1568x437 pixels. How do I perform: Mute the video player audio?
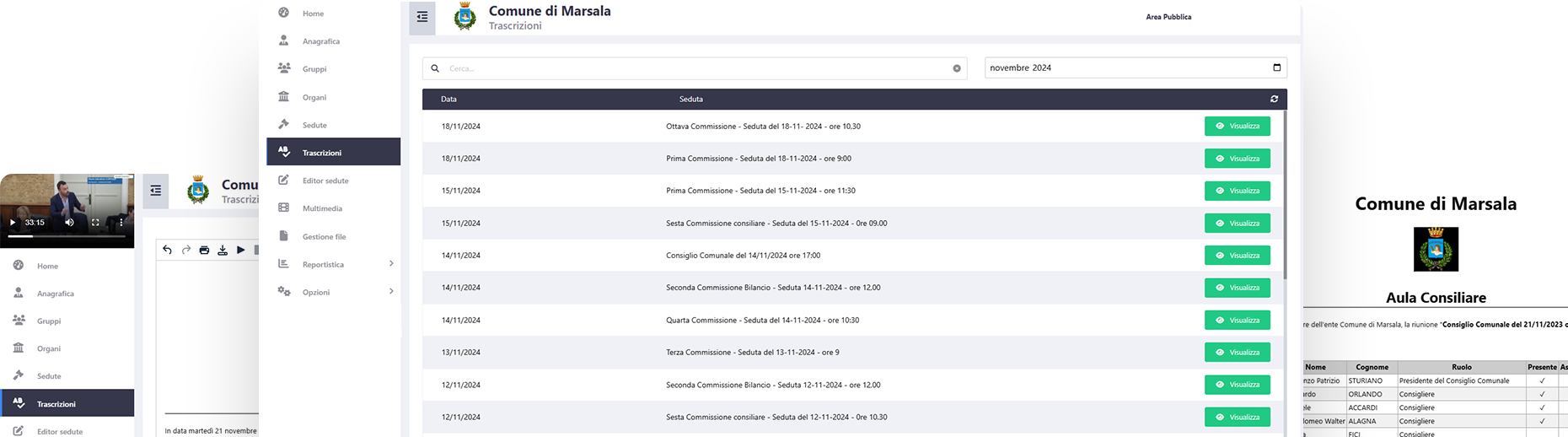[69, 223]
